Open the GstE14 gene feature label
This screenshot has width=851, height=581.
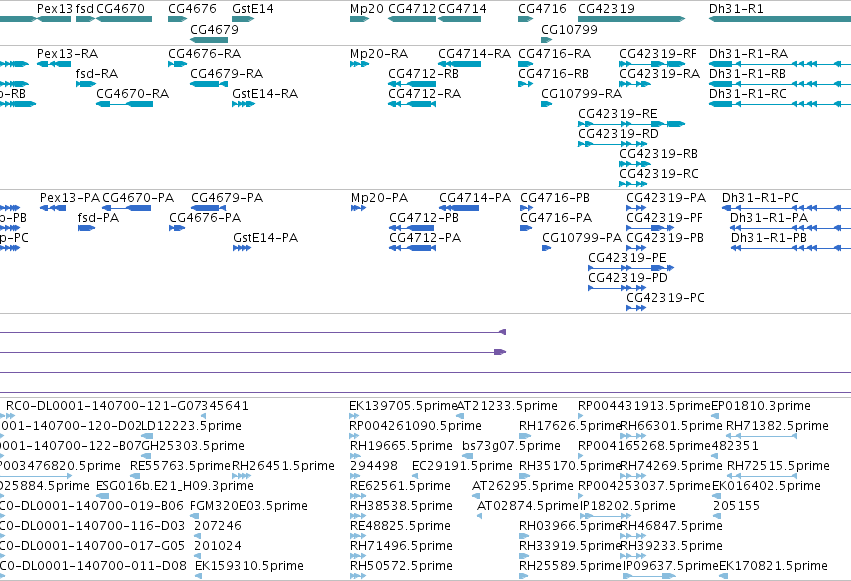pyautogui.click(x=252, y=9)
